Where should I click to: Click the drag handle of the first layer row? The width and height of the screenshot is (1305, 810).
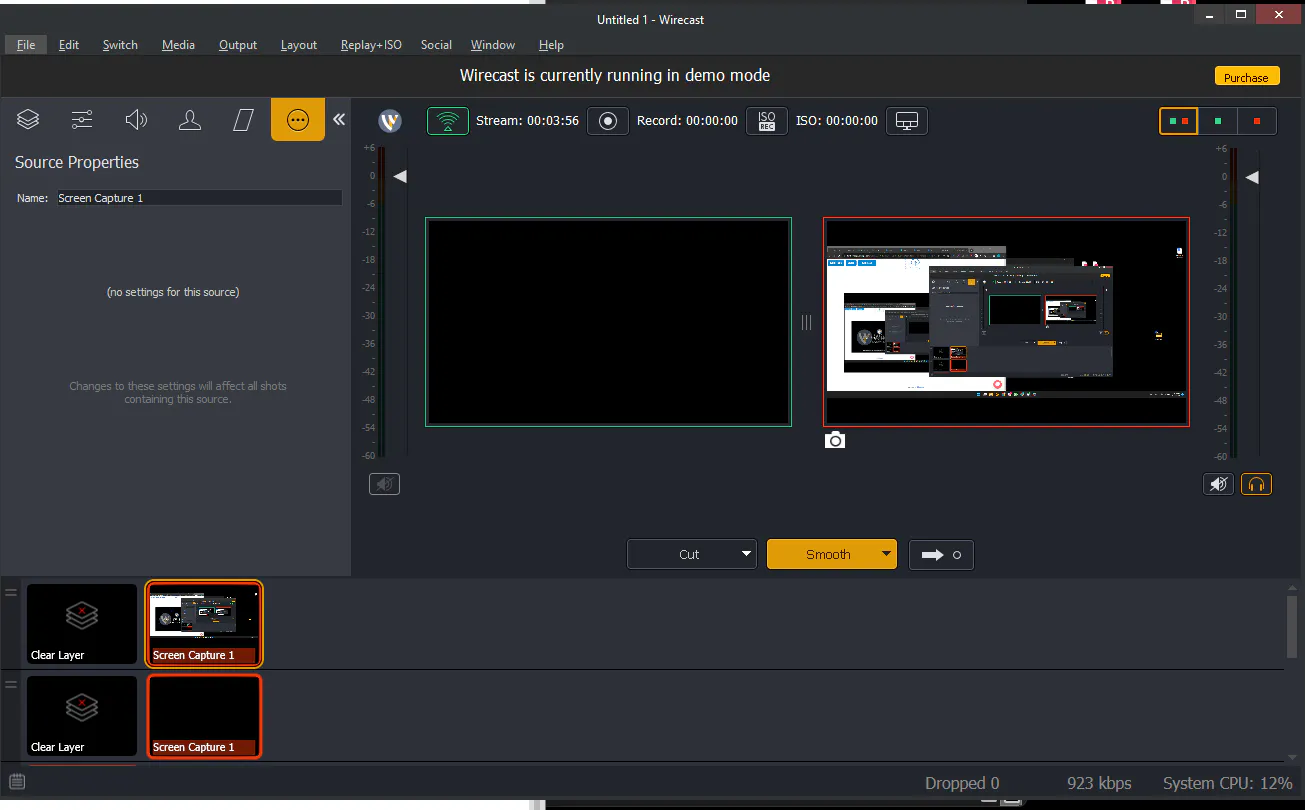tap(12, 593)
